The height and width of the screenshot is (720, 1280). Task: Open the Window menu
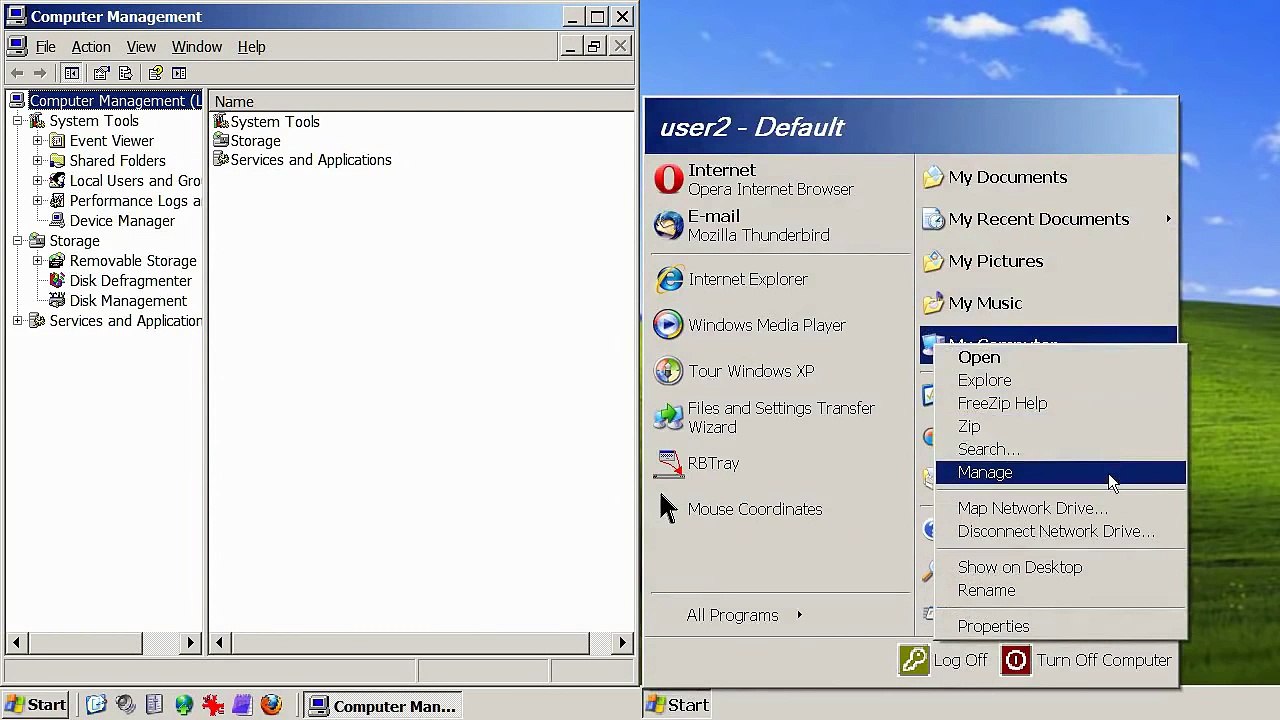(197, 47)
